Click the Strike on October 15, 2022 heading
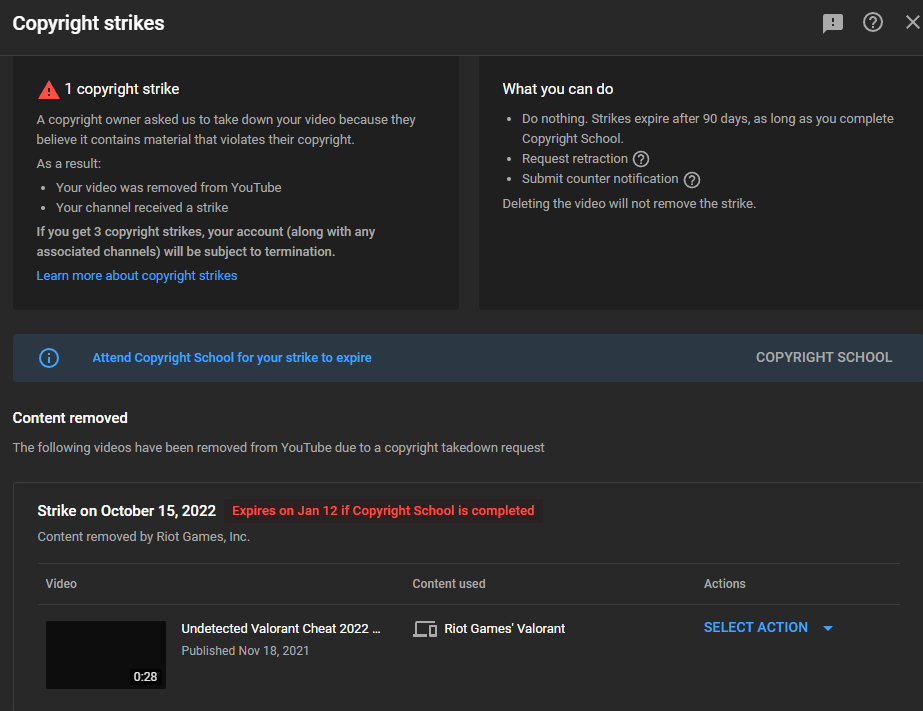Image resolution: width=923 pixels, height=711 pixels. click(126, 510)
